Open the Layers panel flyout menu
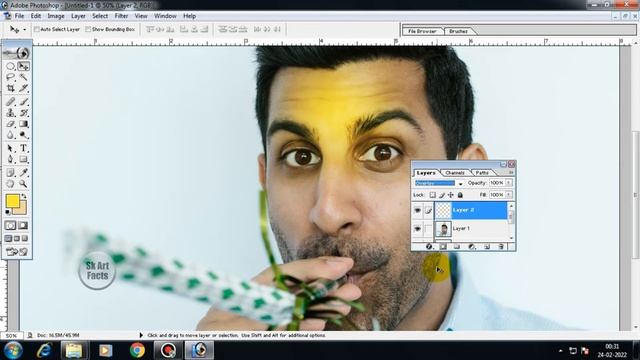640x360 pixels. 511,173
